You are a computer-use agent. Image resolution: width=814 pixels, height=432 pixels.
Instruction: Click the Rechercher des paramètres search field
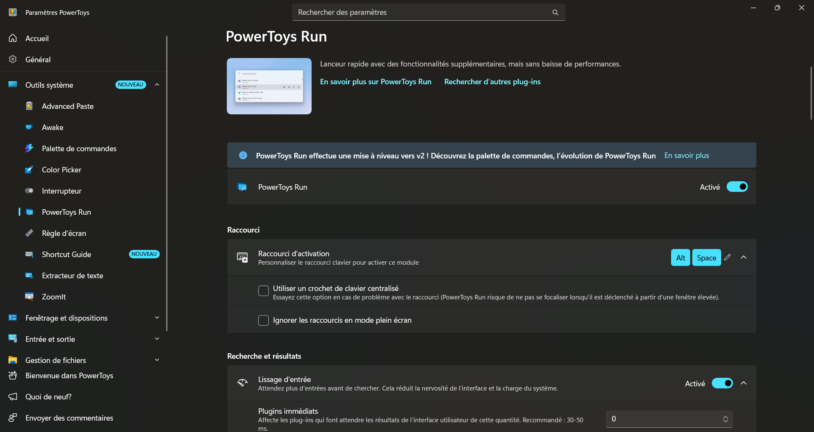(x=428, y=12)
